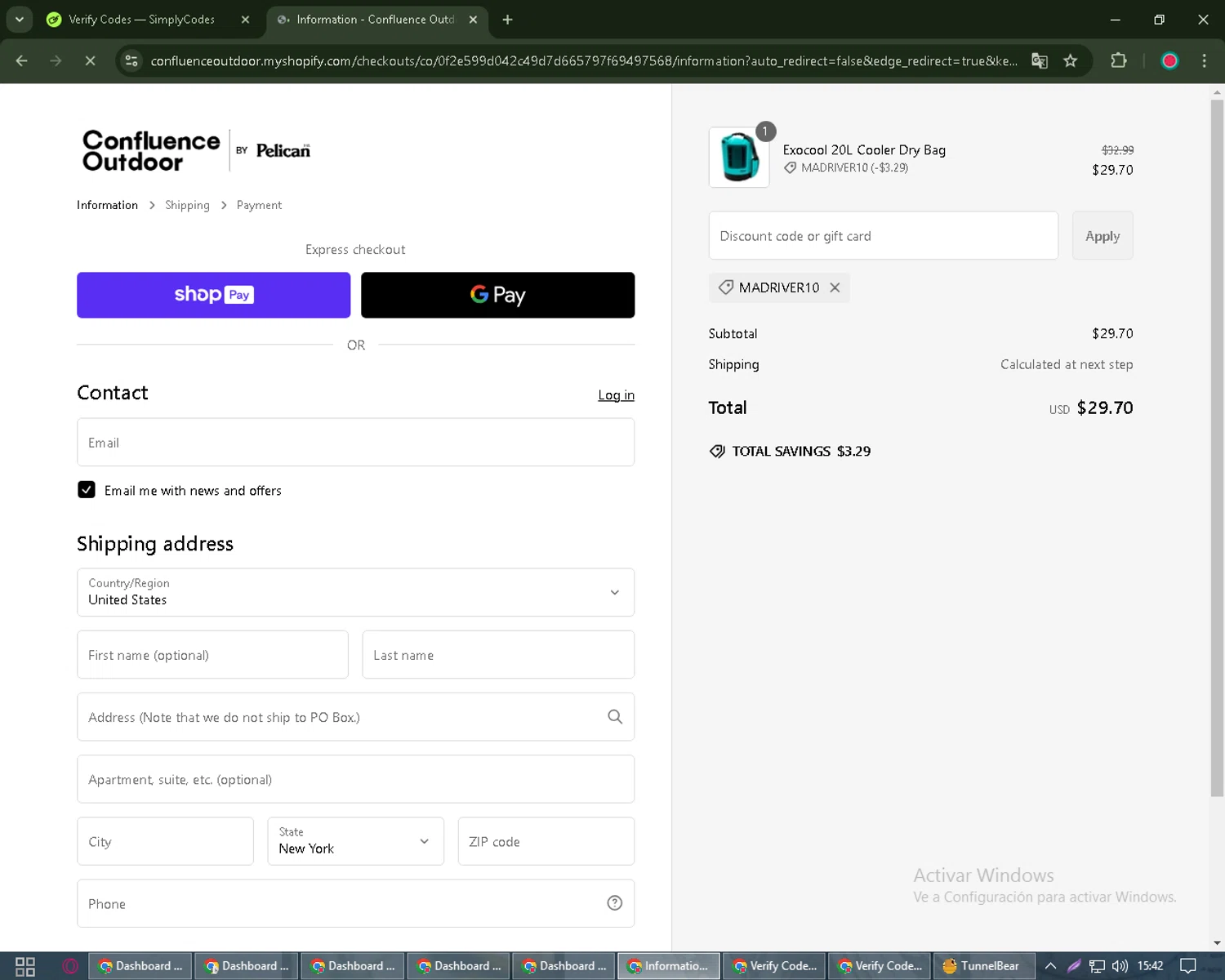Focus the Last name field
The image size is (1225, 980).
point(498,655)
